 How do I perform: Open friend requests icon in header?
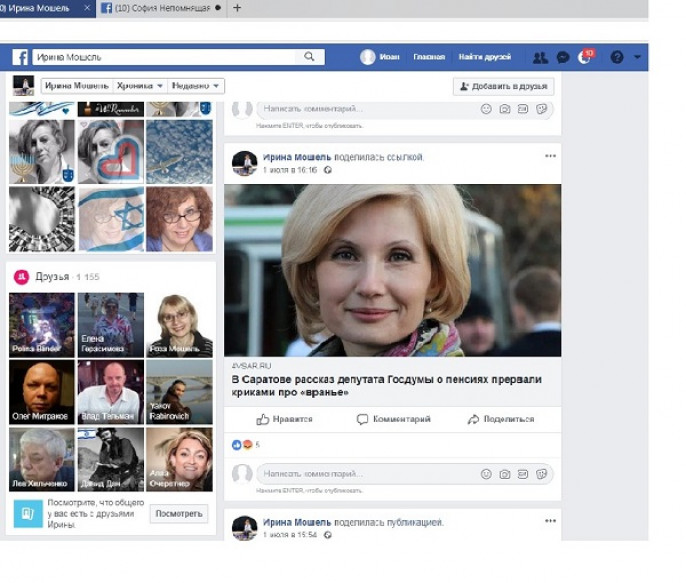coord(540,57)
